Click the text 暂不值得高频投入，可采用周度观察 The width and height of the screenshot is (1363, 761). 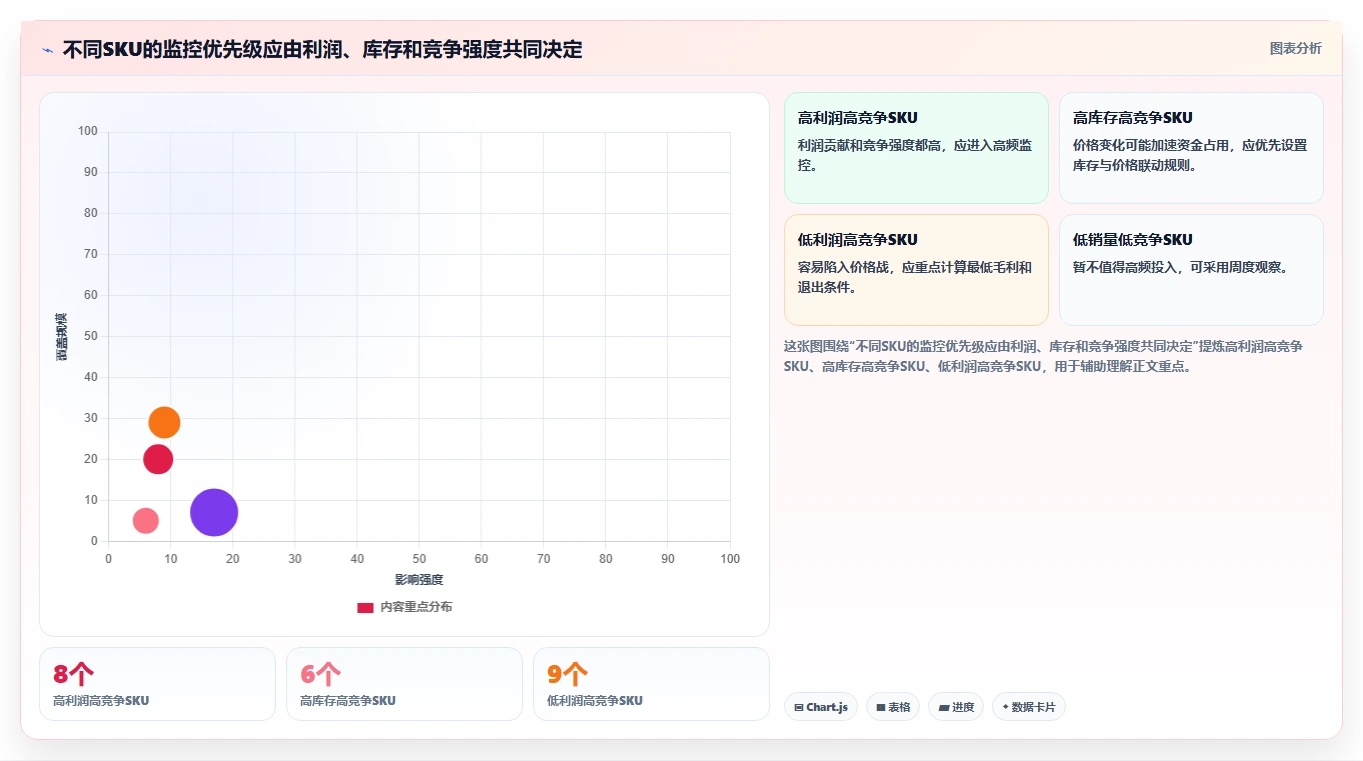coord(1181,267)
